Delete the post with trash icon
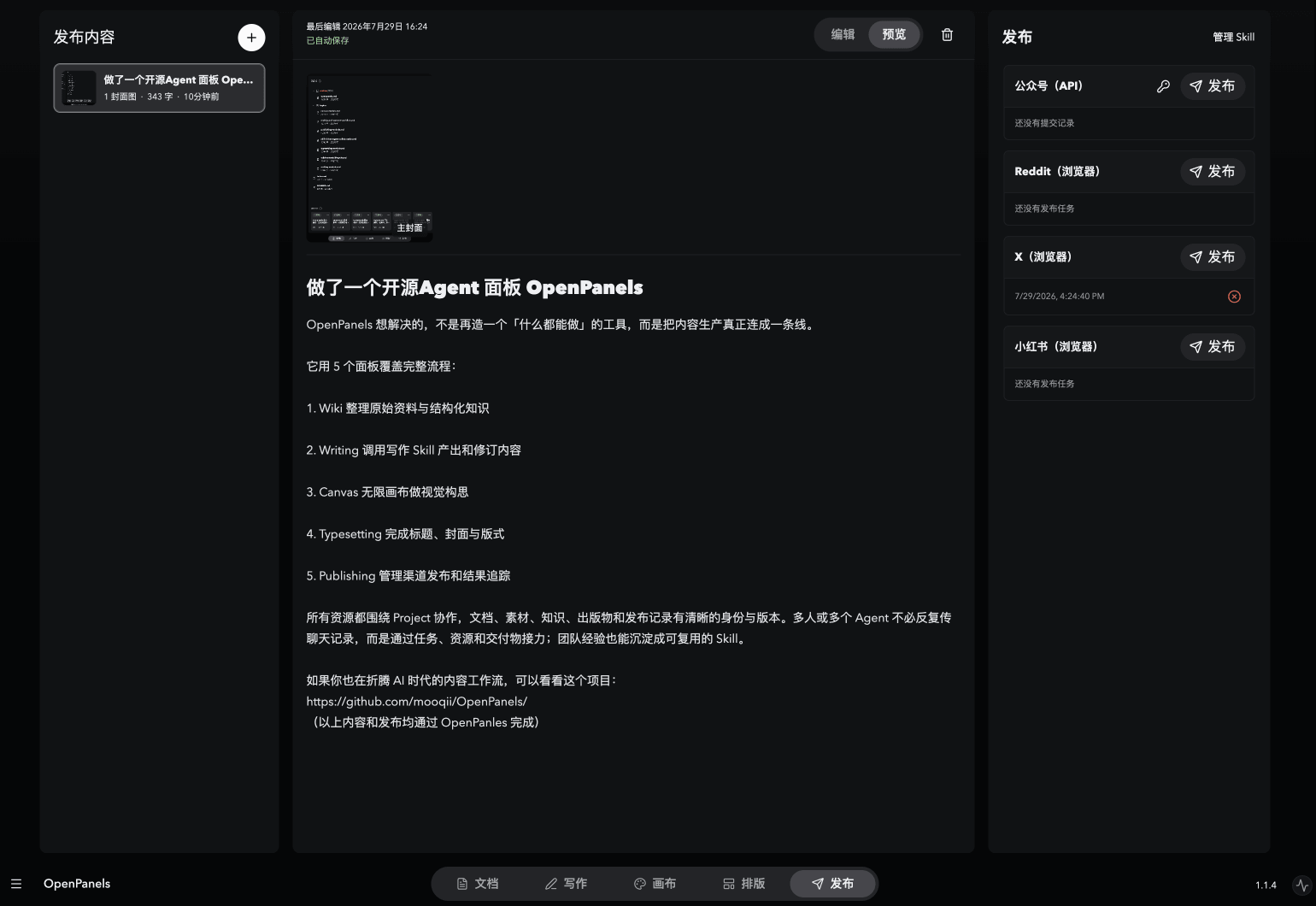Image resolution: width=1316 pixels, height=906 pixels. point(947,35)
